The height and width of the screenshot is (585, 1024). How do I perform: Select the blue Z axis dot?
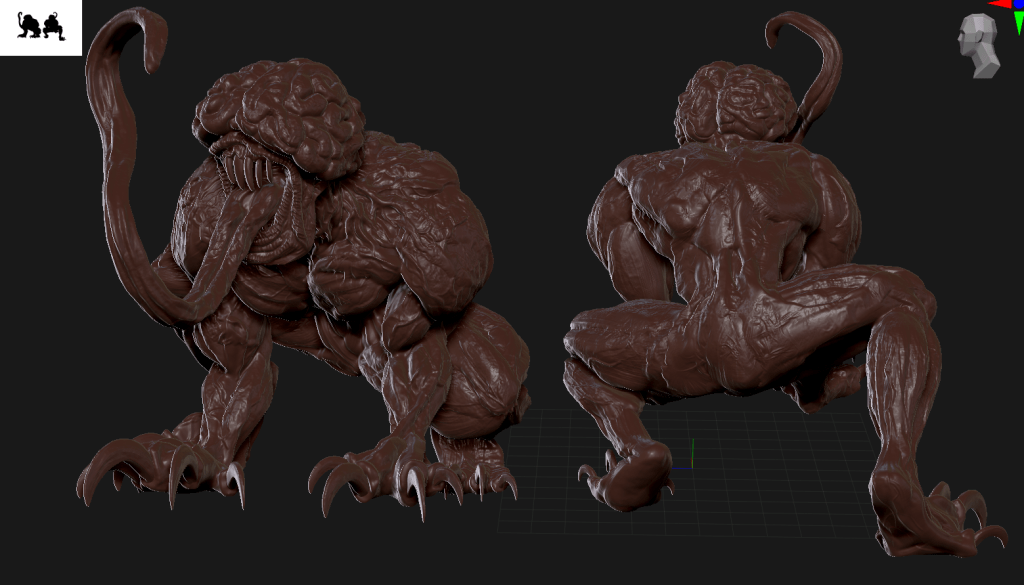tap(1019, 4)
